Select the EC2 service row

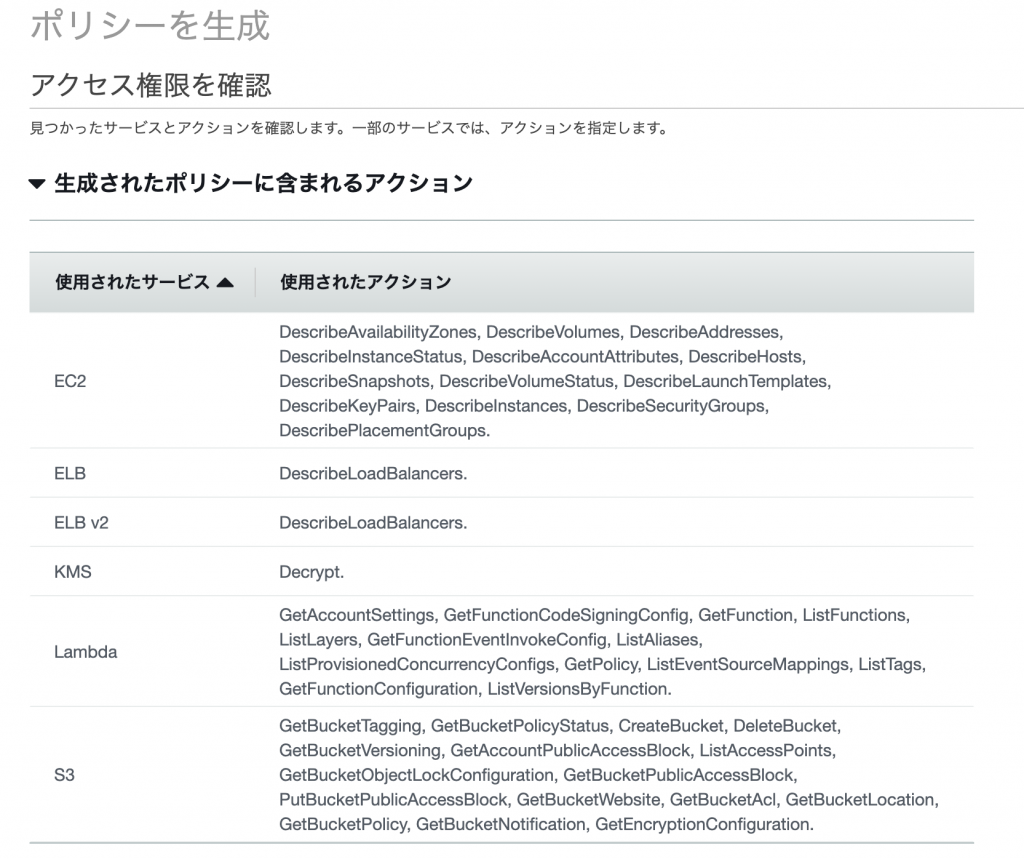72,380
